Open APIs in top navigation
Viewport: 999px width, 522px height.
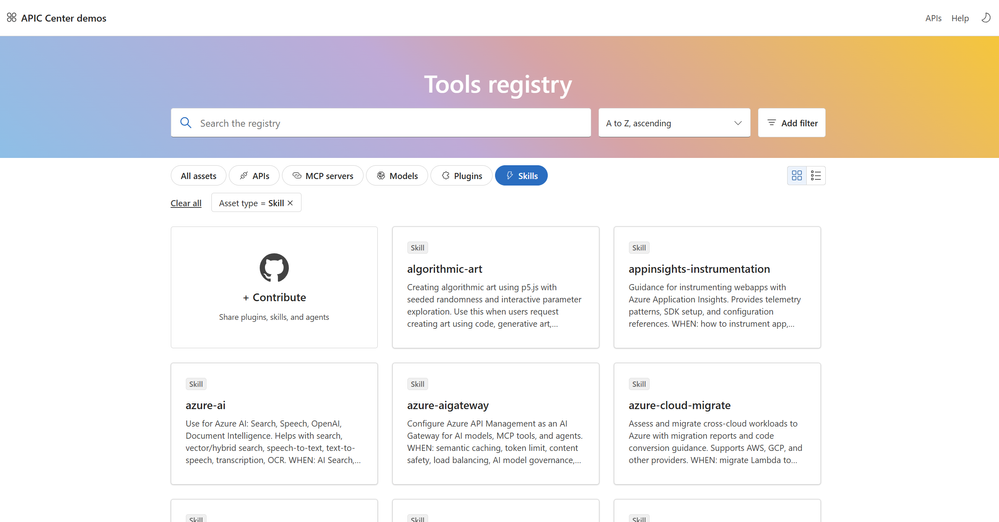click(933, 18)
